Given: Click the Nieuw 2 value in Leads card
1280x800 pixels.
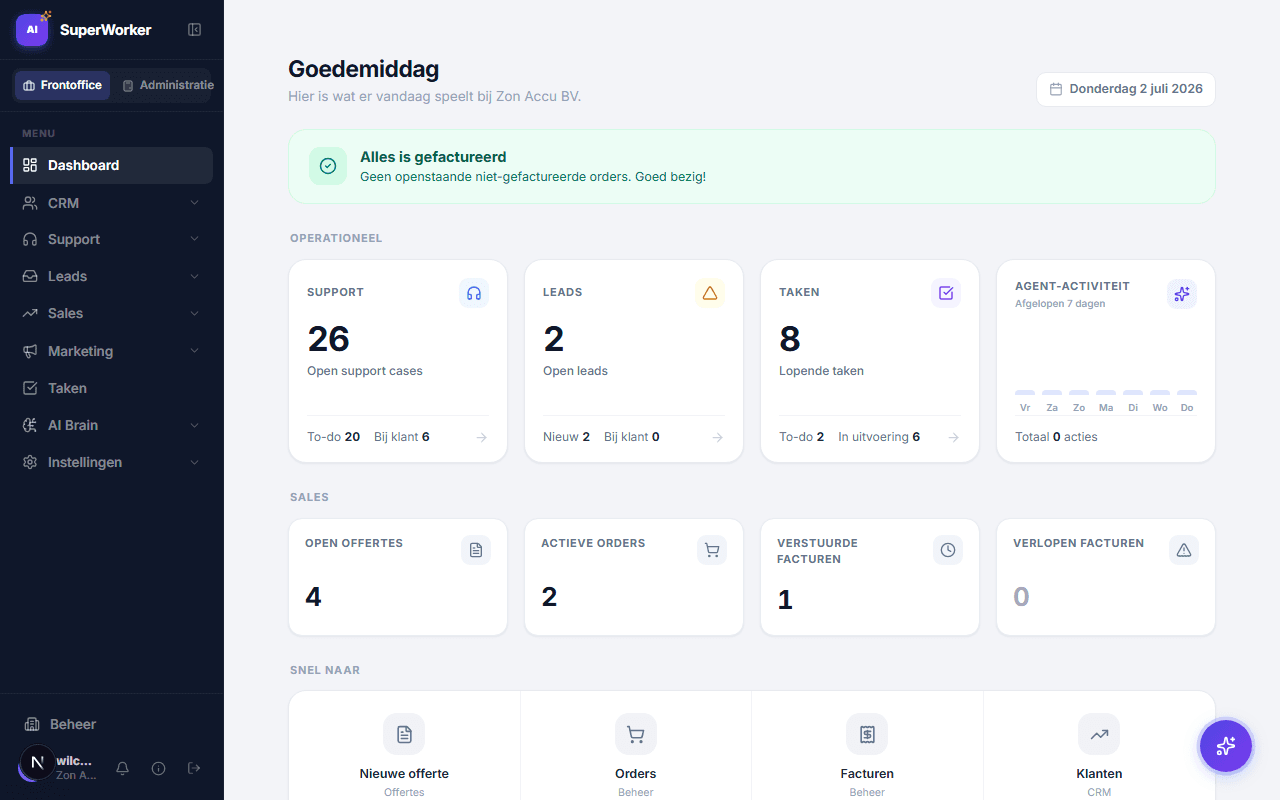Looking at the screenshot, I should (x=566, y=437).
